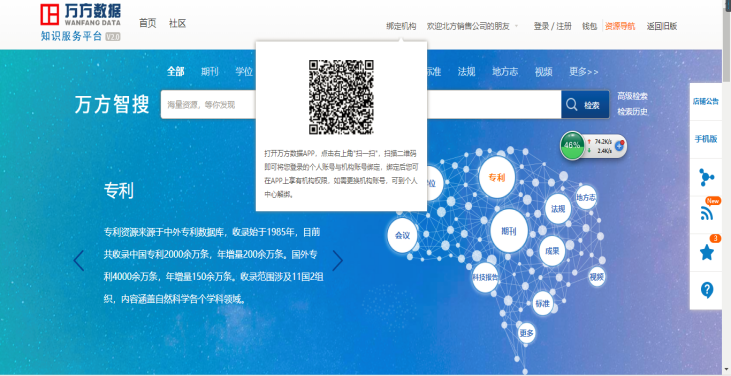Open 资源导航 in the top menu
The height and width of the screenshot is (376, 731).
click(x=620, y=26)
